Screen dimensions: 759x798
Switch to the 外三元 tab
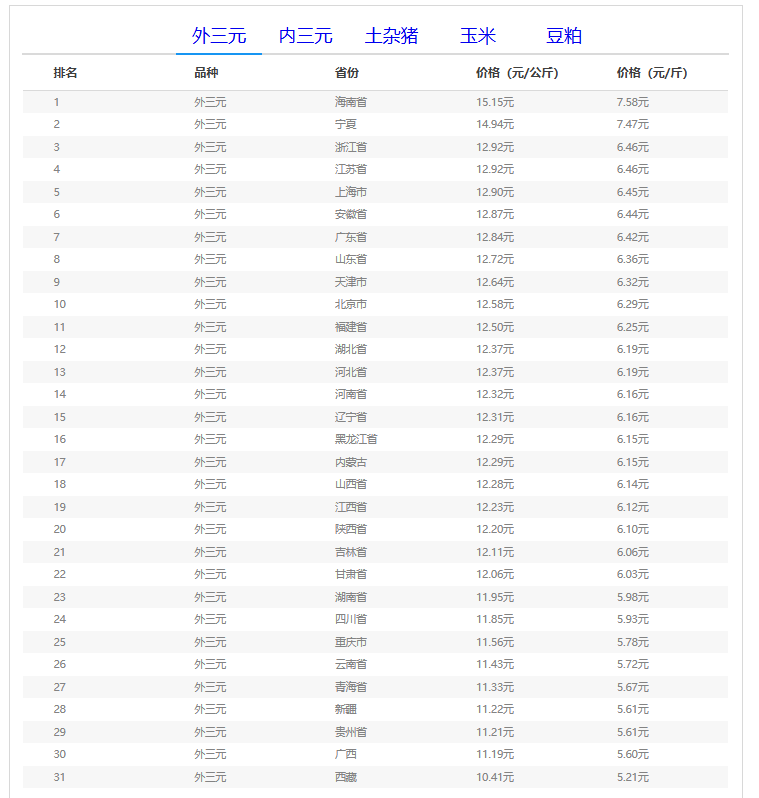coord(219,36)
